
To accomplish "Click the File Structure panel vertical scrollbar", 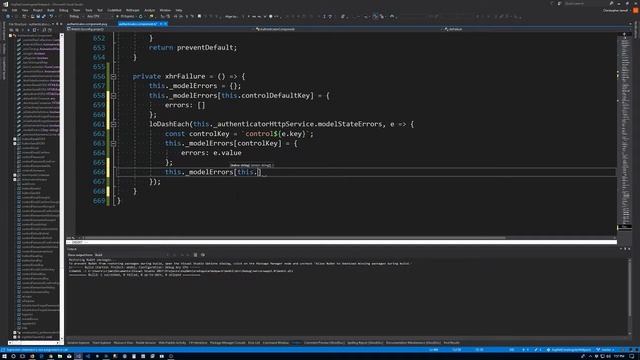I will (x=62, y=188).
